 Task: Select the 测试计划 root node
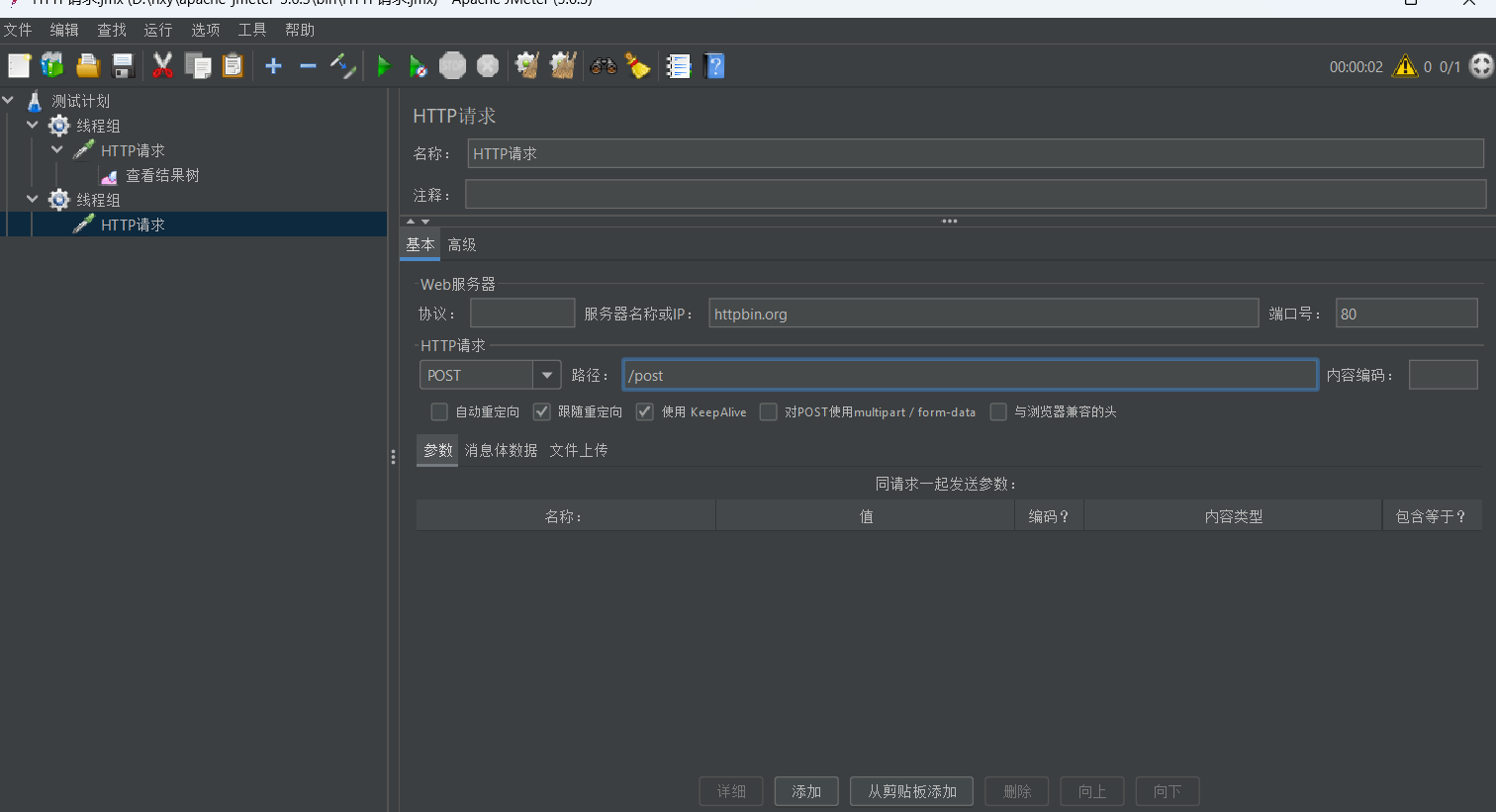coord(80,101)
